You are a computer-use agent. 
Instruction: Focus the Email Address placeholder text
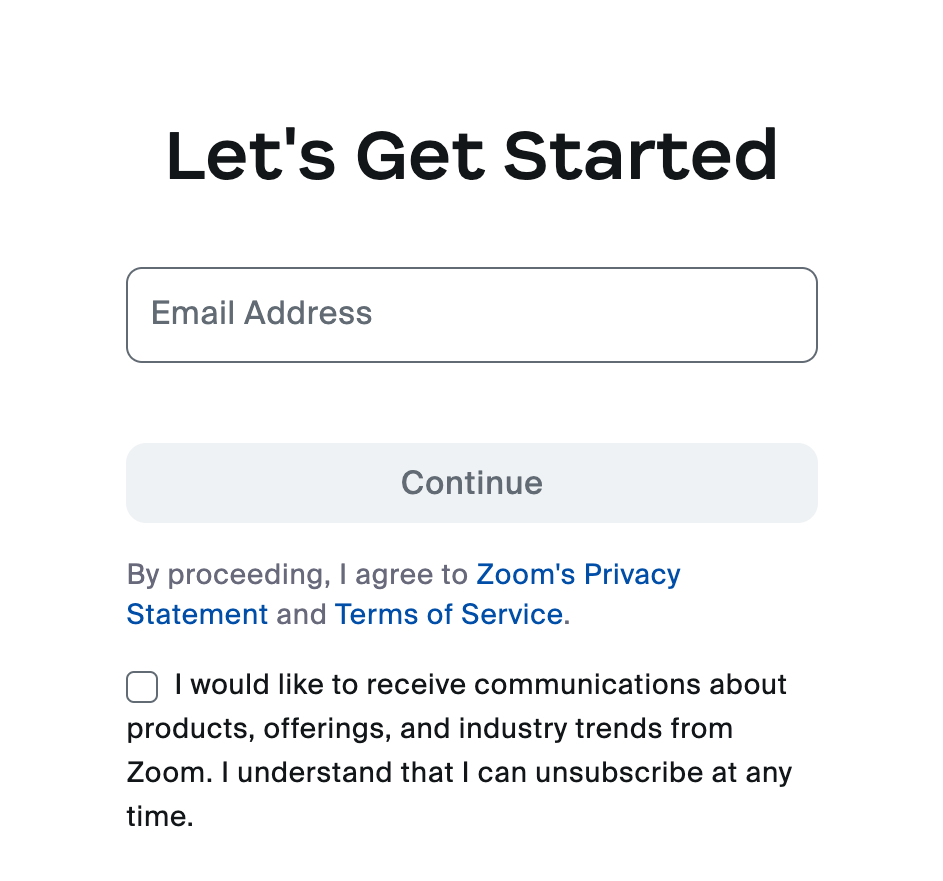[x=261, y=314]
